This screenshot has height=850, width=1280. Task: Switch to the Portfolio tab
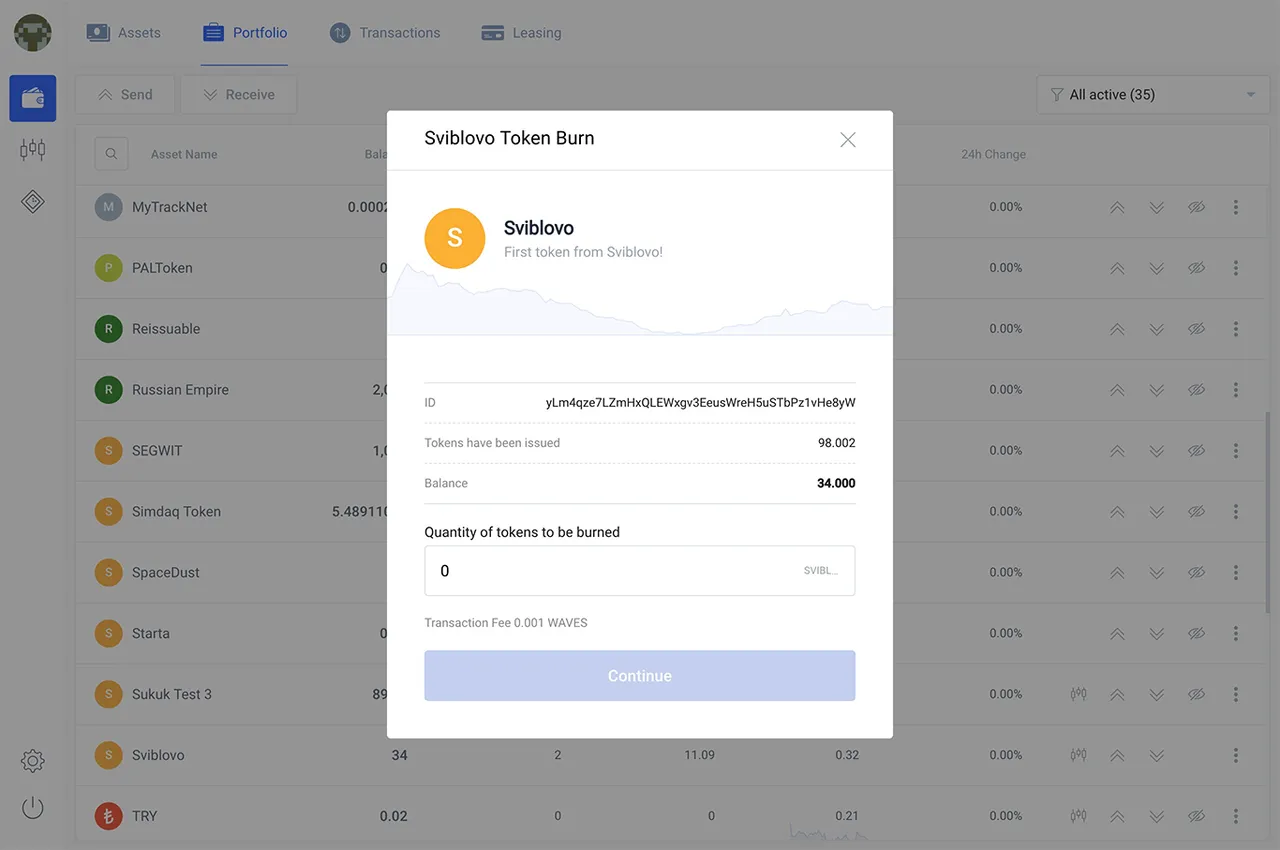[245, 33]
